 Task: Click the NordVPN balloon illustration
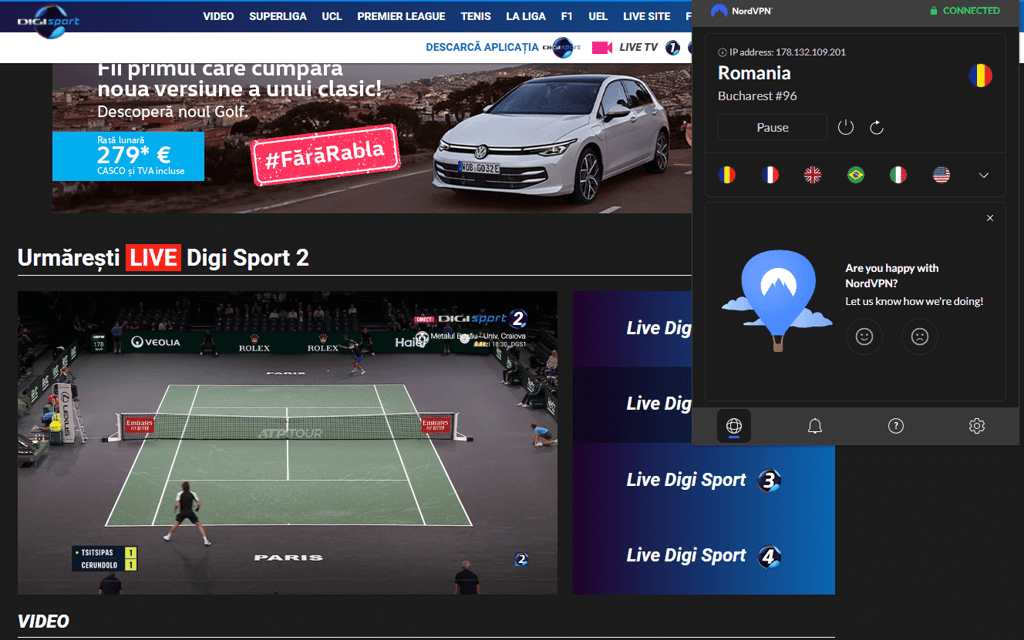pyautogui.click(x=777, y=300)
